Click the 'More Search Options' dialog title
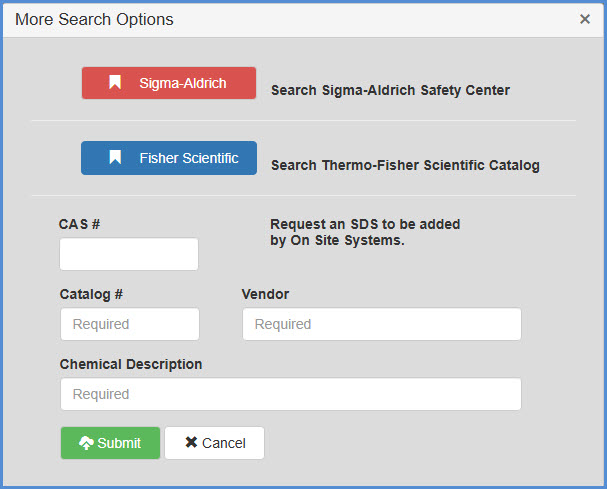Image resolution: width=607 pixels, height=489 pixels. tap(94, 20)
